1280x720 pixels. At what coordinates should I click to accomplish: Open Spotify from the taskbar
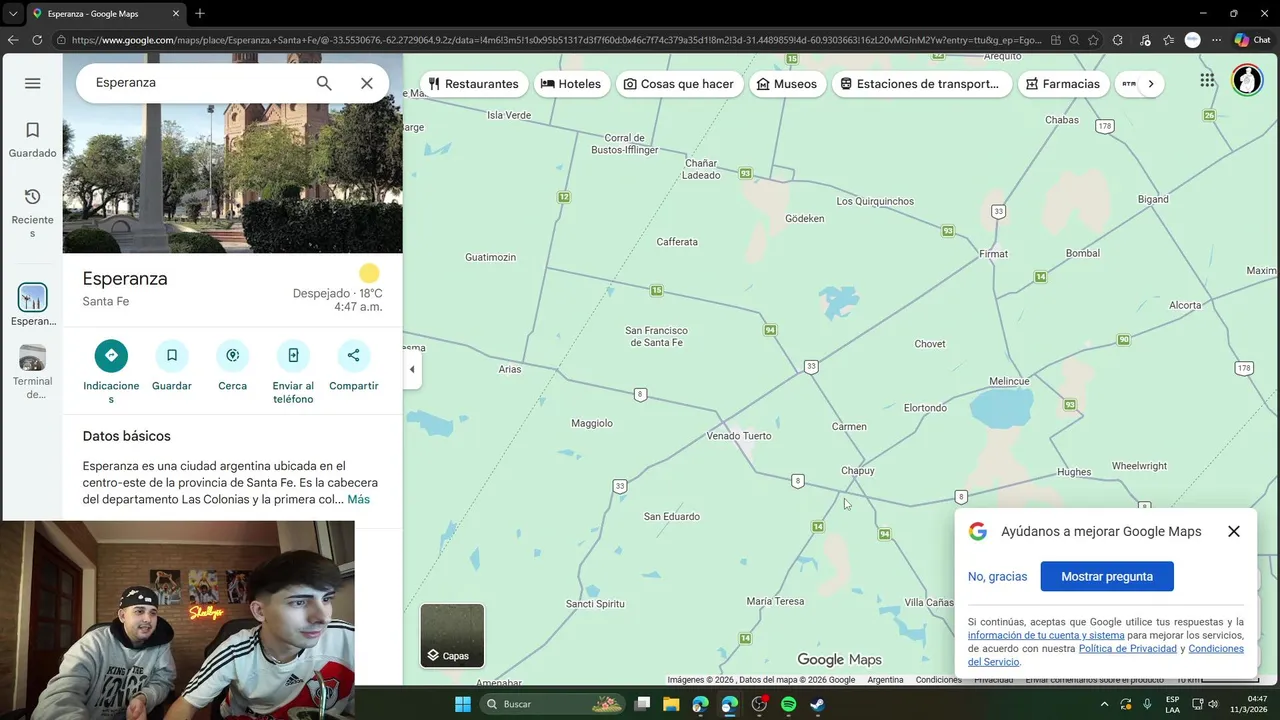[x=788, y=704]
